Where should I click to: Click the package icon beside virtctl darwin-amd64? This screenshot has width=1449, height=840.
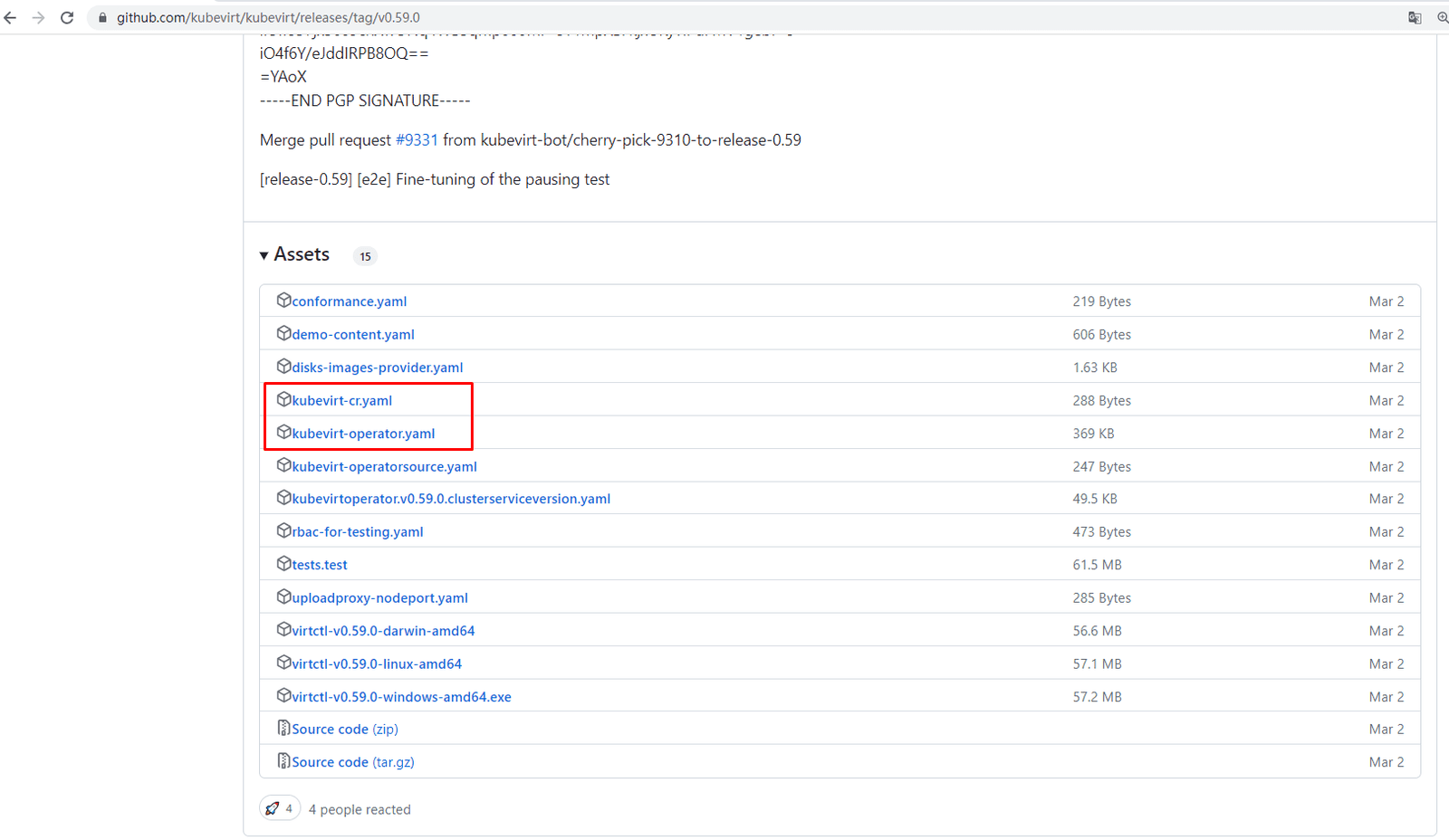[283, 629]
